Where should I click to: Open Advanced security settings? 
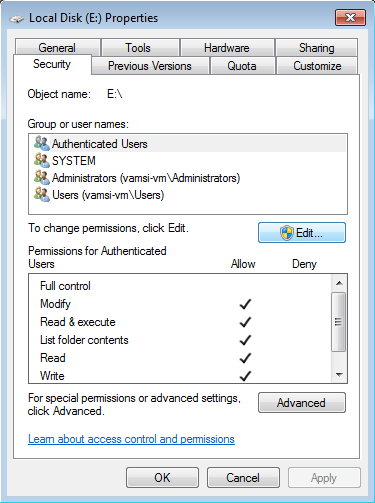[x=302, y=403]
